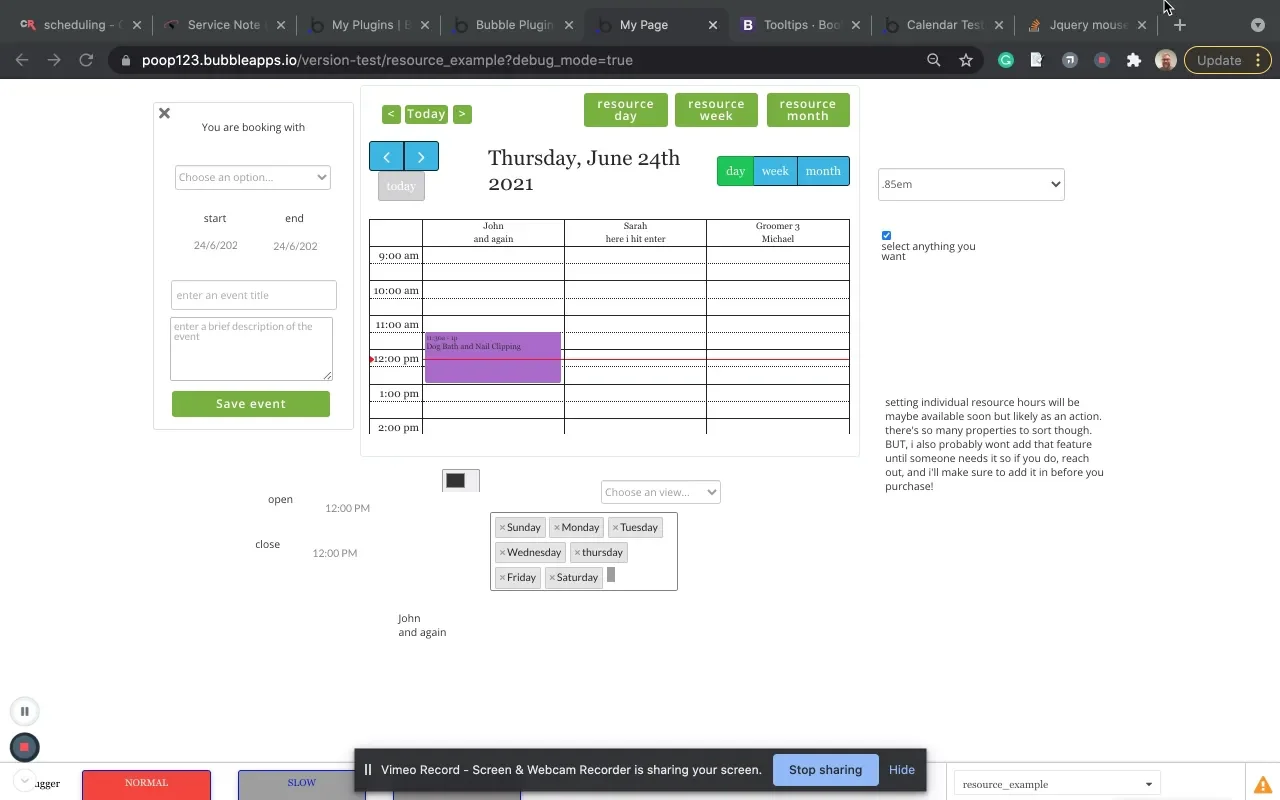Screen dimensions: 1280x800
Task: Stop the Vimeo recording with red button
Action: (x=25, y=747)
